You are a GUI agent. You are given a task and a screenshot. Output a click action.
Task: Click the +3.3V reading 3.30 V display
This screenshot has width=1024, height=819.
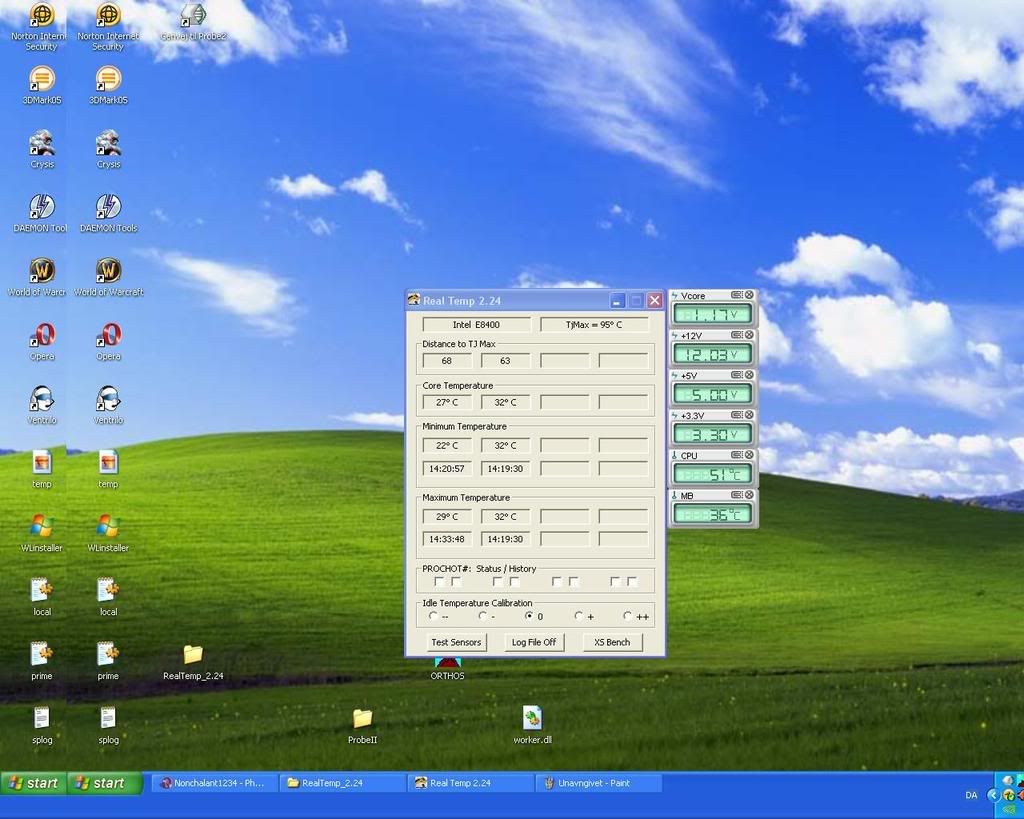pos(712,434)
